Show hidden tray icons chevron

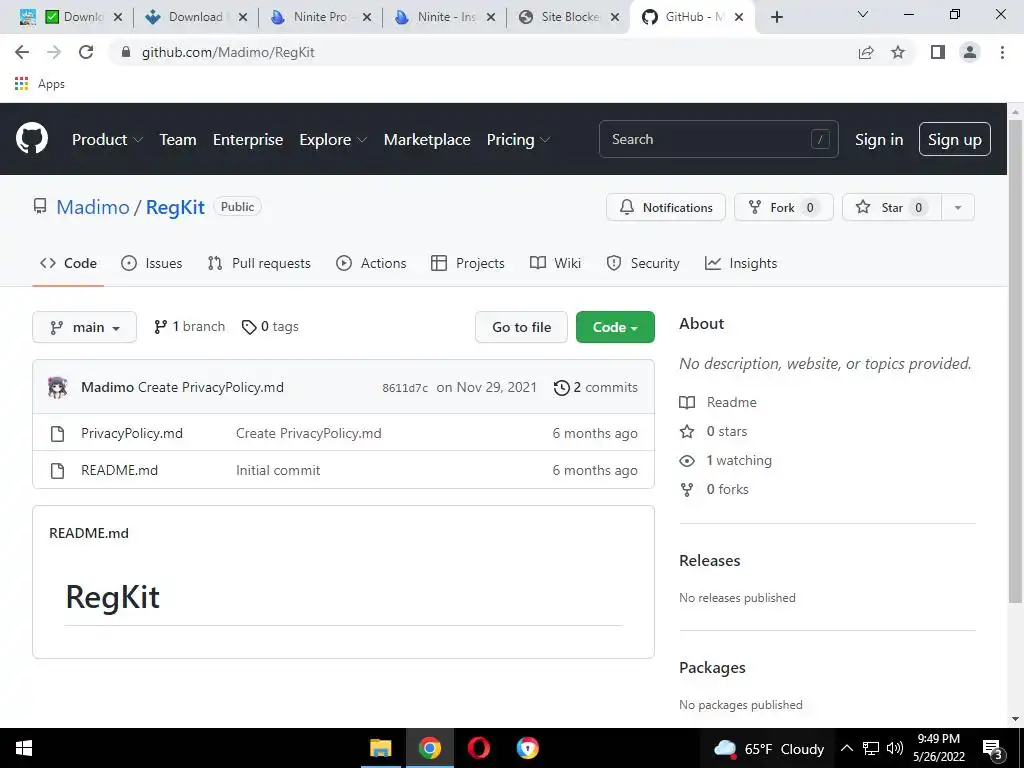point(846,748)
